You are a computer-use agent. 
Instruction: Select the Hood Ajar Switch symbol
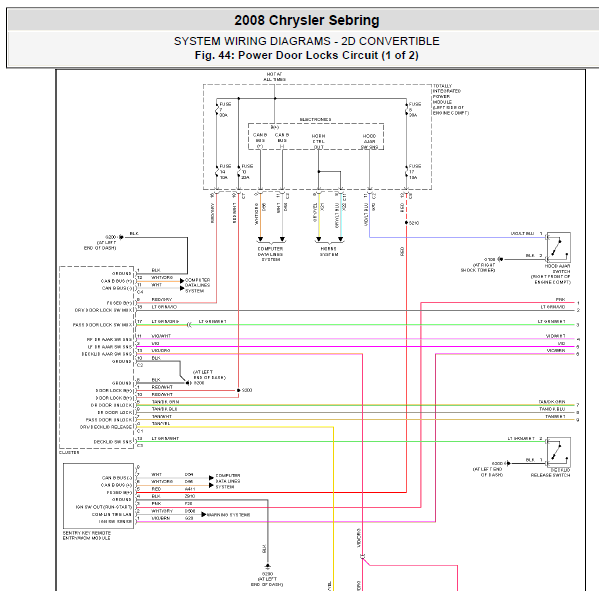pos(559,247)
